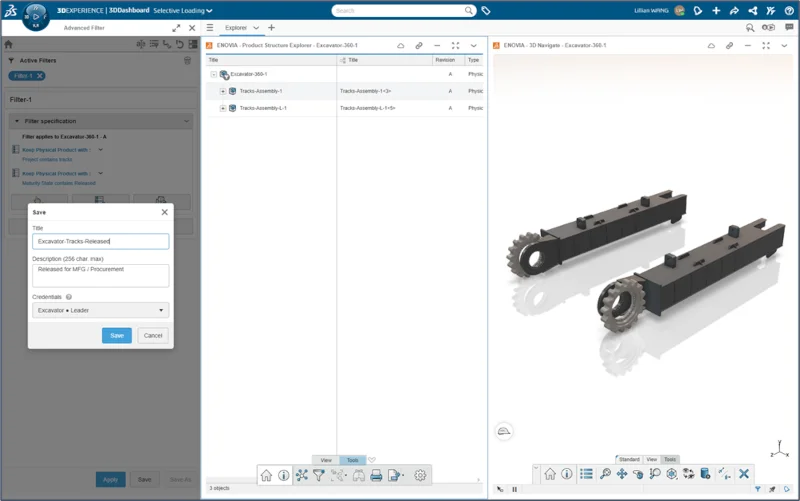This screenshot has height=501, width=800.
Task: Click the blue X icon in 3D toolbar
Action: [x=744, y=474]
